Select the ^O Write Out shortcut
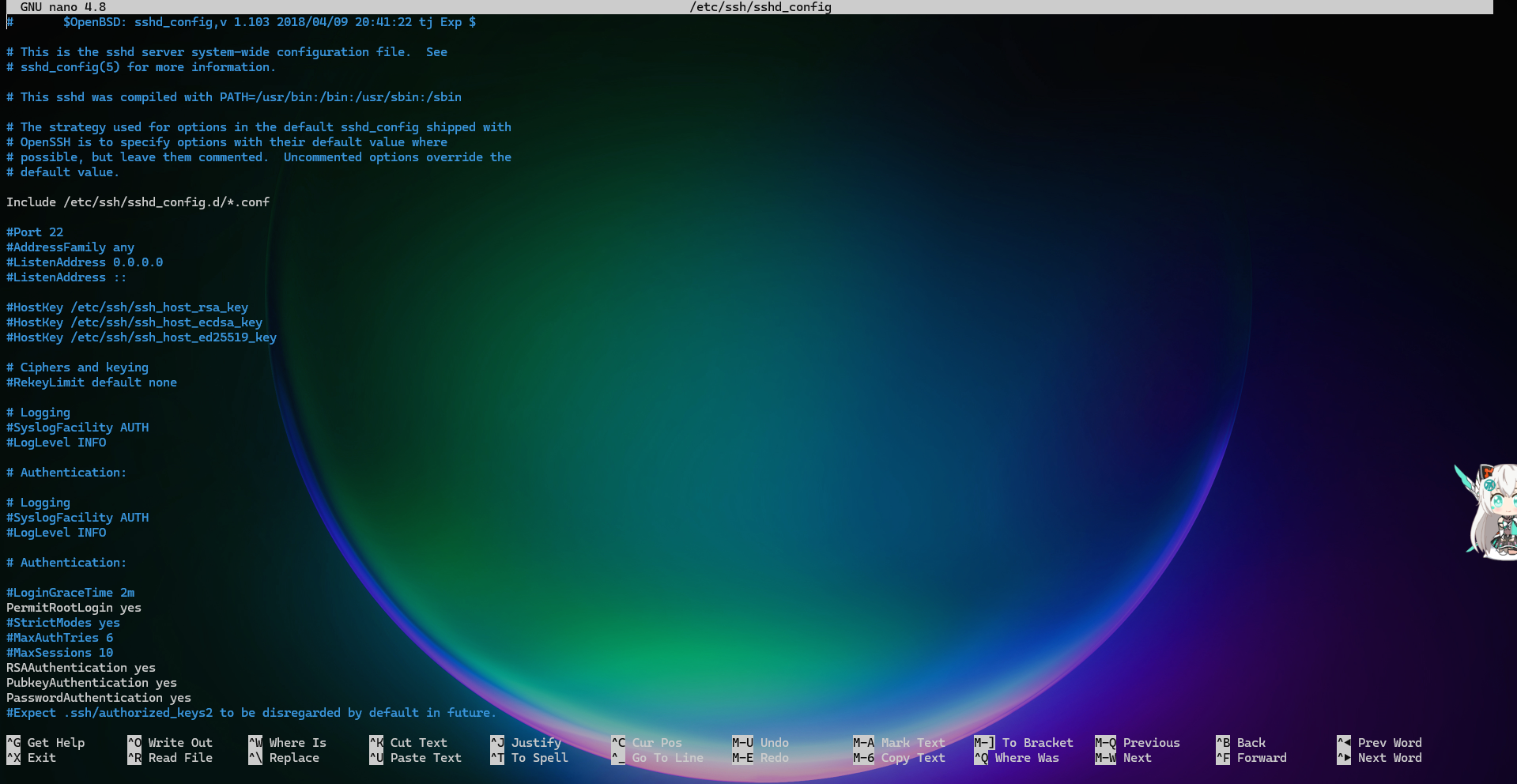Viewport: 1517px width, 784px height. [x=170, y=743]
